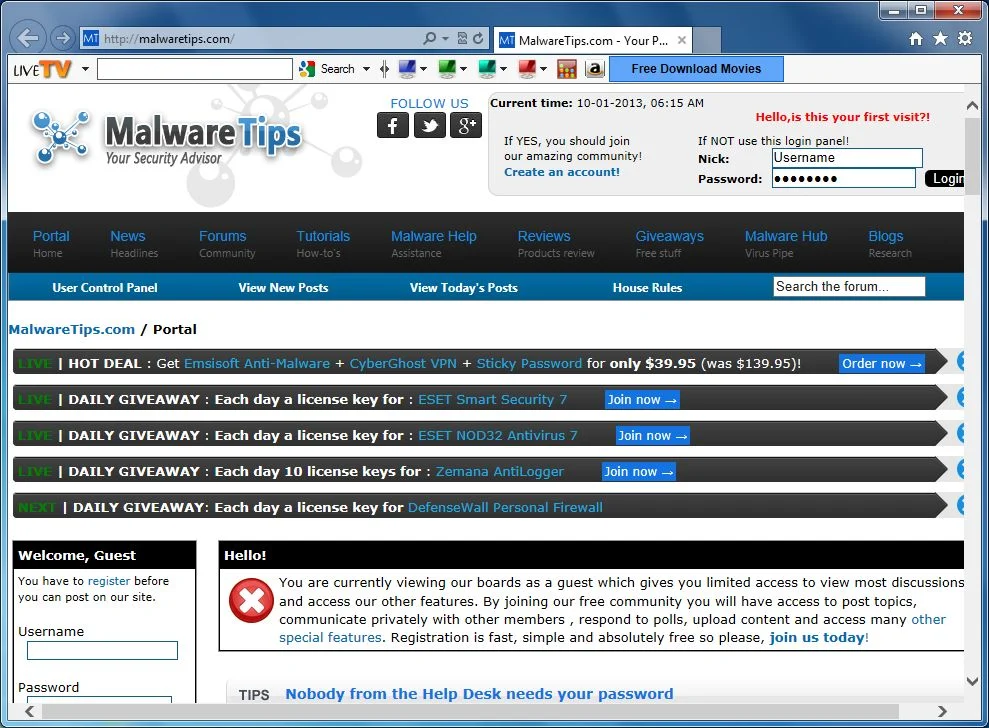Expand the toolbar Search dropdown arrow
The height and width of the screenshot is (728, 989).
(x=366, y=69)
